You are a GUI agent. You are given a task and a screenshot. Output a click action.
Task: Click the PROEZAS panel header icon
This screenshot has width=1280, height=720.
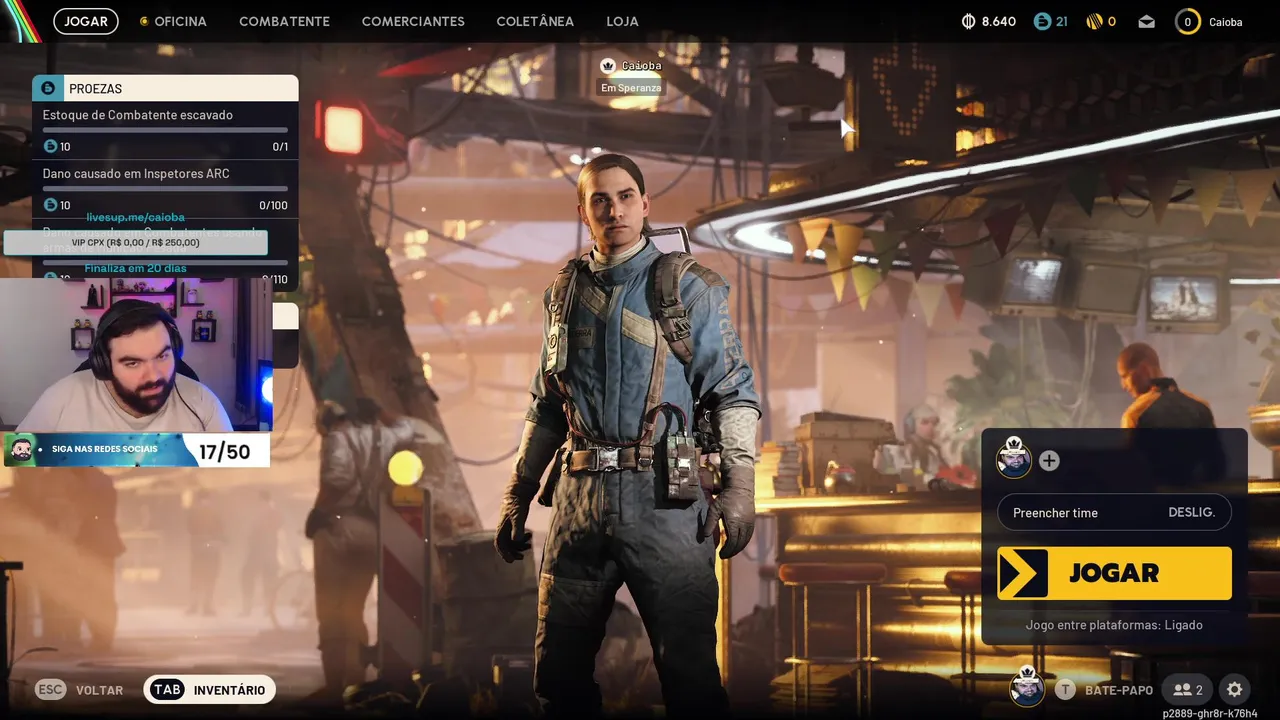pos(47,88)
